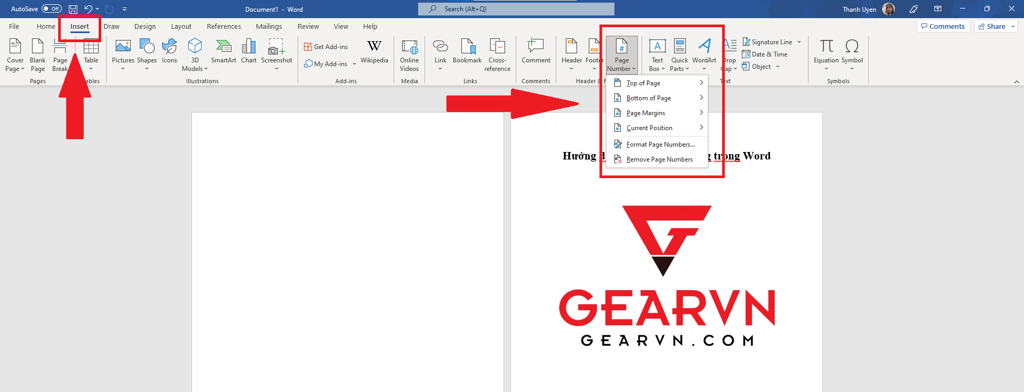Open the Undo history dropdown arrow
Image resolution: width=1024 pixels, height=392 pixels.
tap(97, 10)
